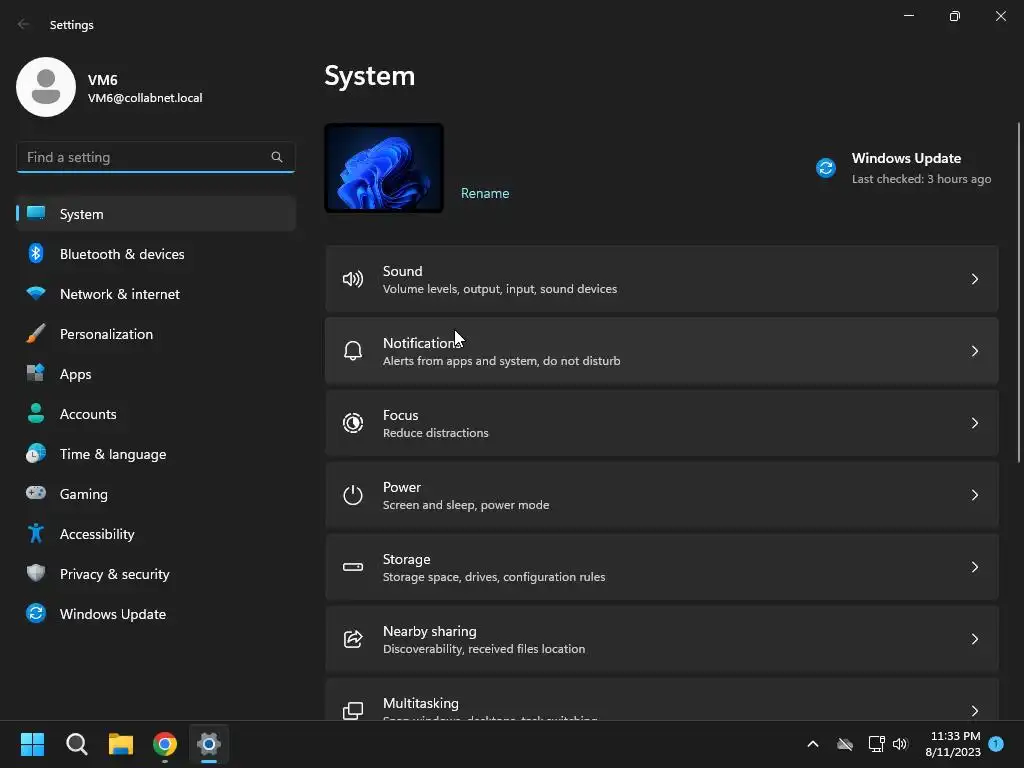This screenshot has width=1024, height=768.
Task: Expand Storage settings chevron
Action: (x=974, y=566)
